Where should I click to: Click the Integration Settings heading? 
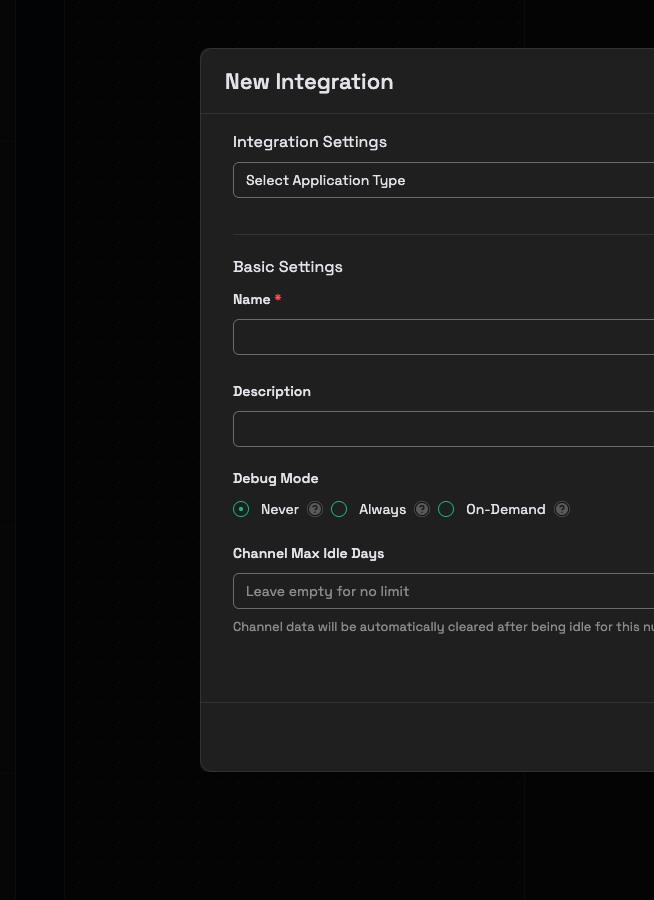[x=310, y=142]
